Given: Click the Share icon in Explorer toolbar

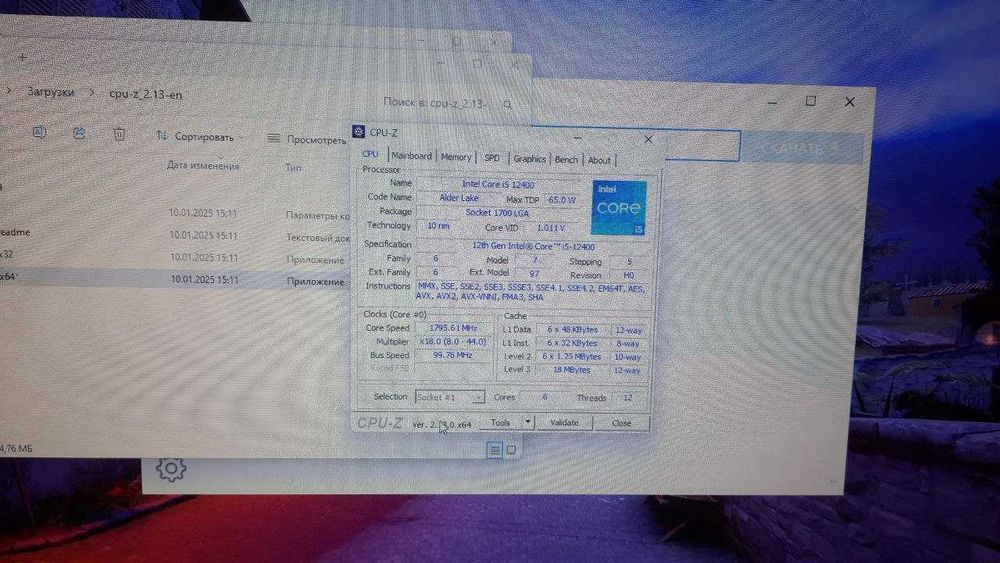Looking at the screenshot, I should (79, 133).
